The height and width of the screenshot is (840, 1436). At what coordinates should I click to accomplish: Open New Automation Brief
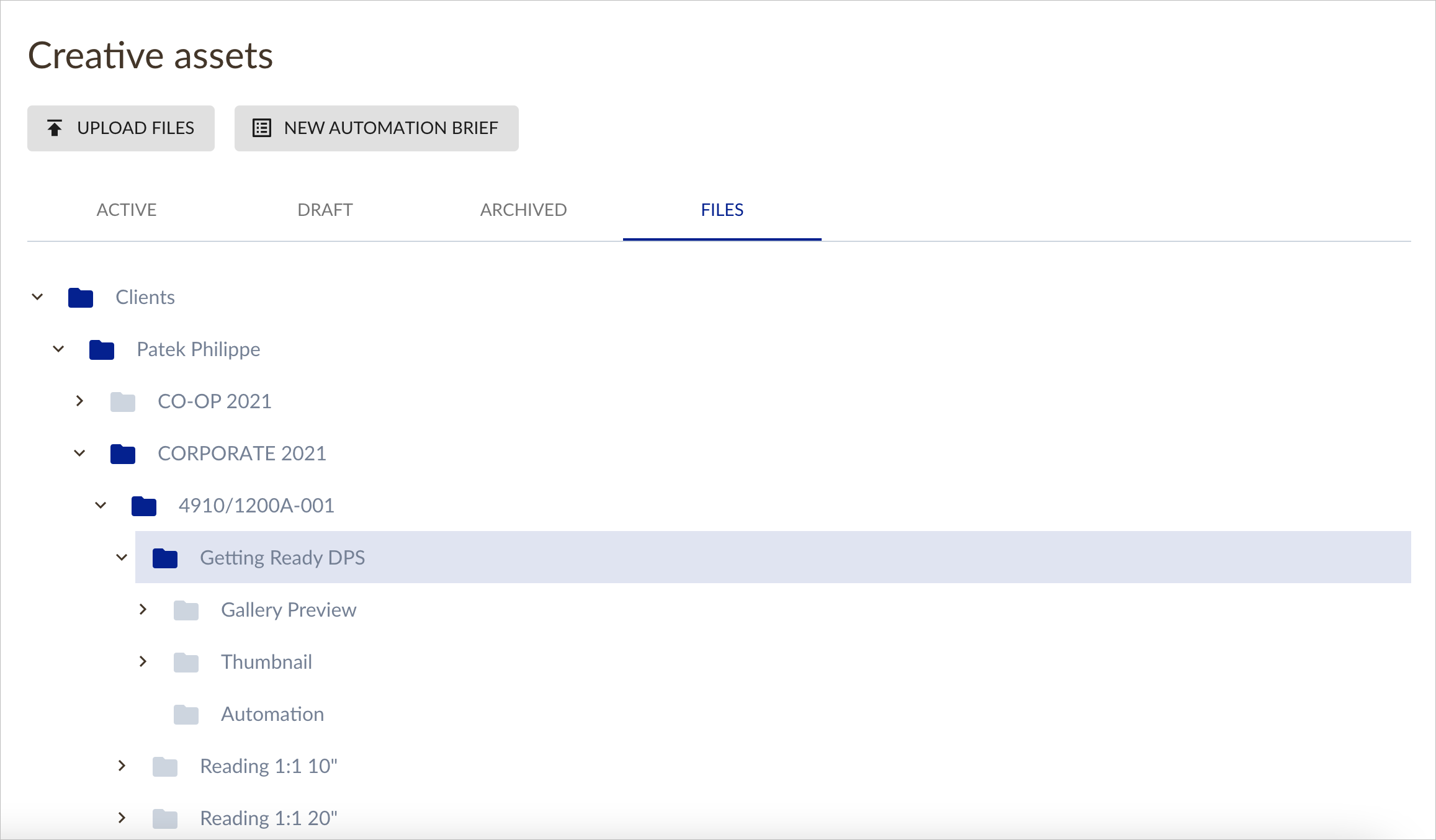(377, 128)
